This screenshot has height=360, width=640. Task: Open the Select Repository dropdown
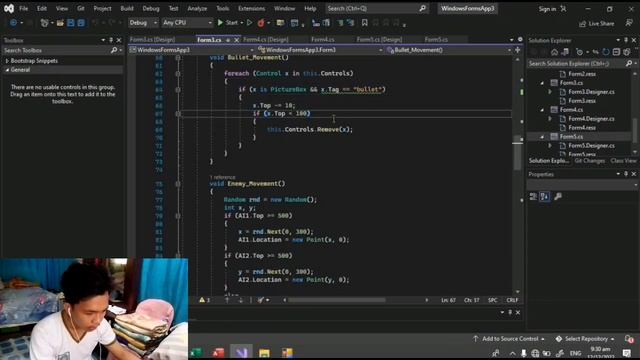click(x=585, y=339)
